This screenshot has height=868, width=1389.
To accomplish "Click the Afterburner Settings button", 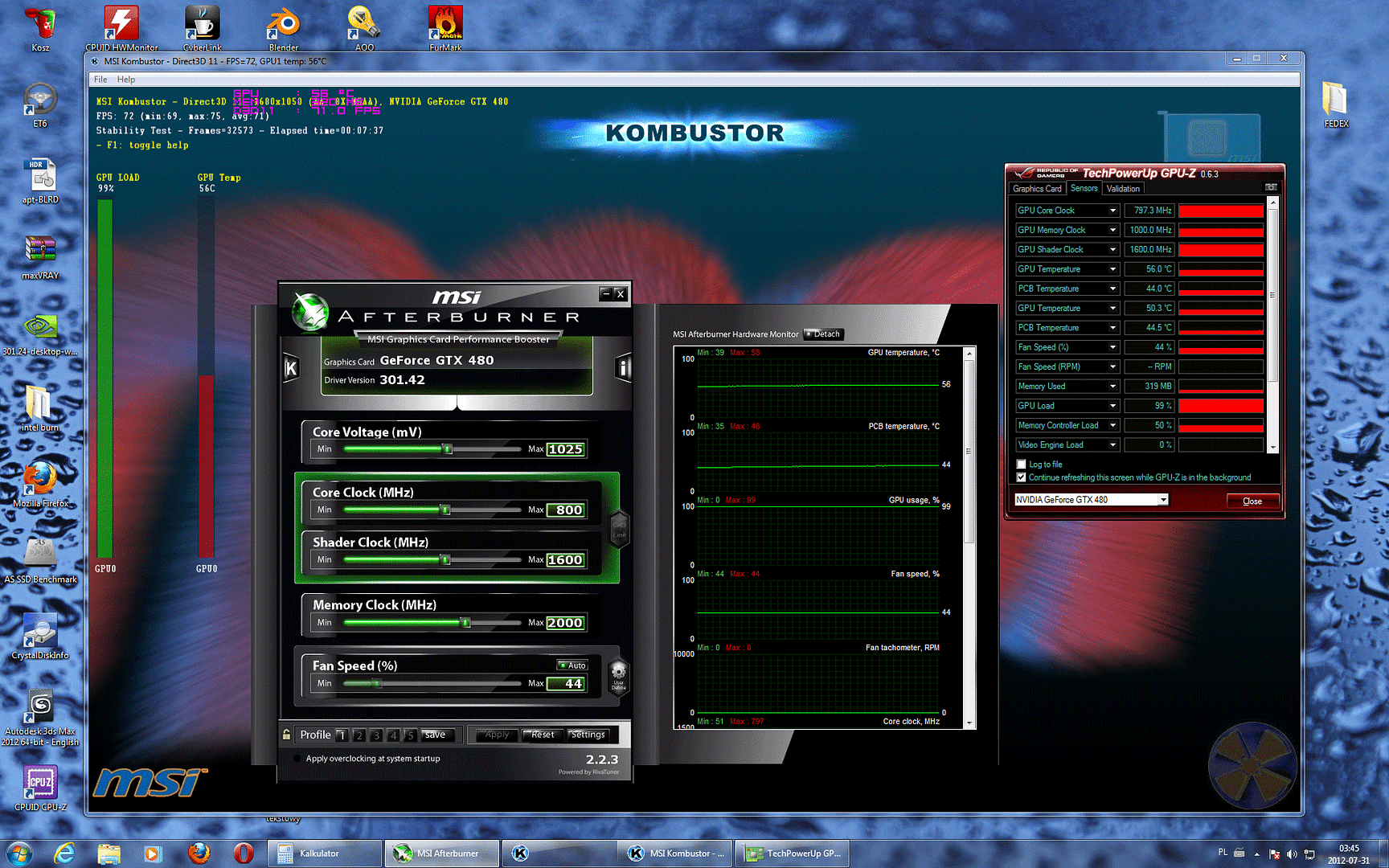I will 588,735.
